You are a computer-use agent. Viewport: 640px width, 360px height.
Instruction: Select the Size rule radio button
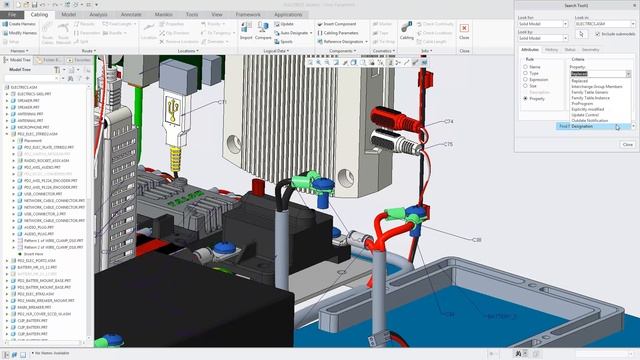pos(526,86)
